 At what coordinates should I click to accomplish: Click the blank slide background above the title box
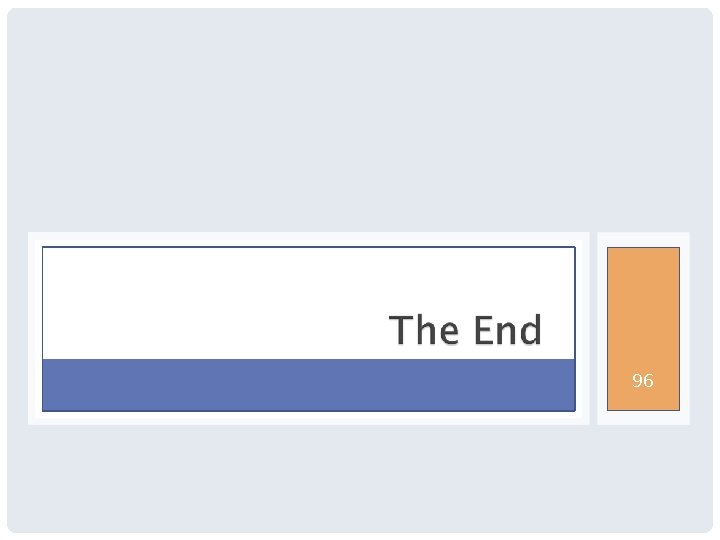click(x=360, y=120)
